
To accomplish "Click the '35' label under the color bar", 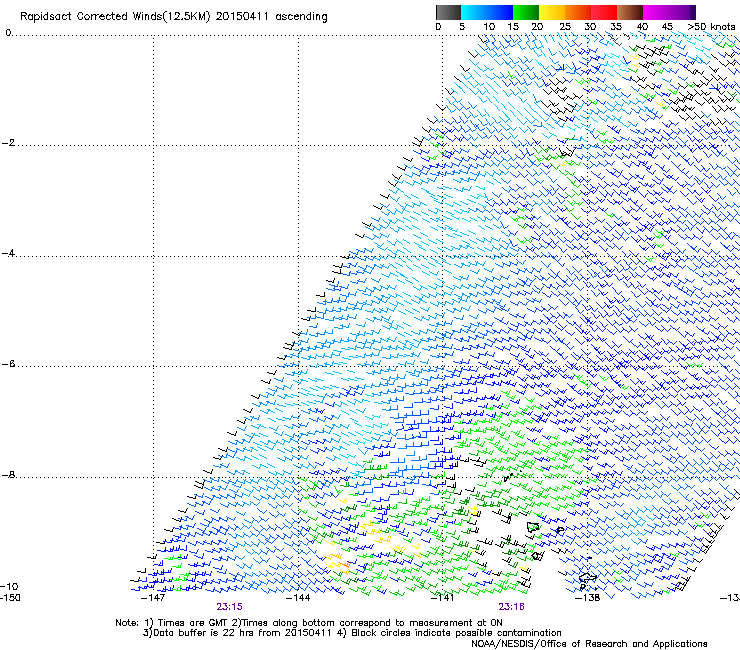I will click(616, 27).
